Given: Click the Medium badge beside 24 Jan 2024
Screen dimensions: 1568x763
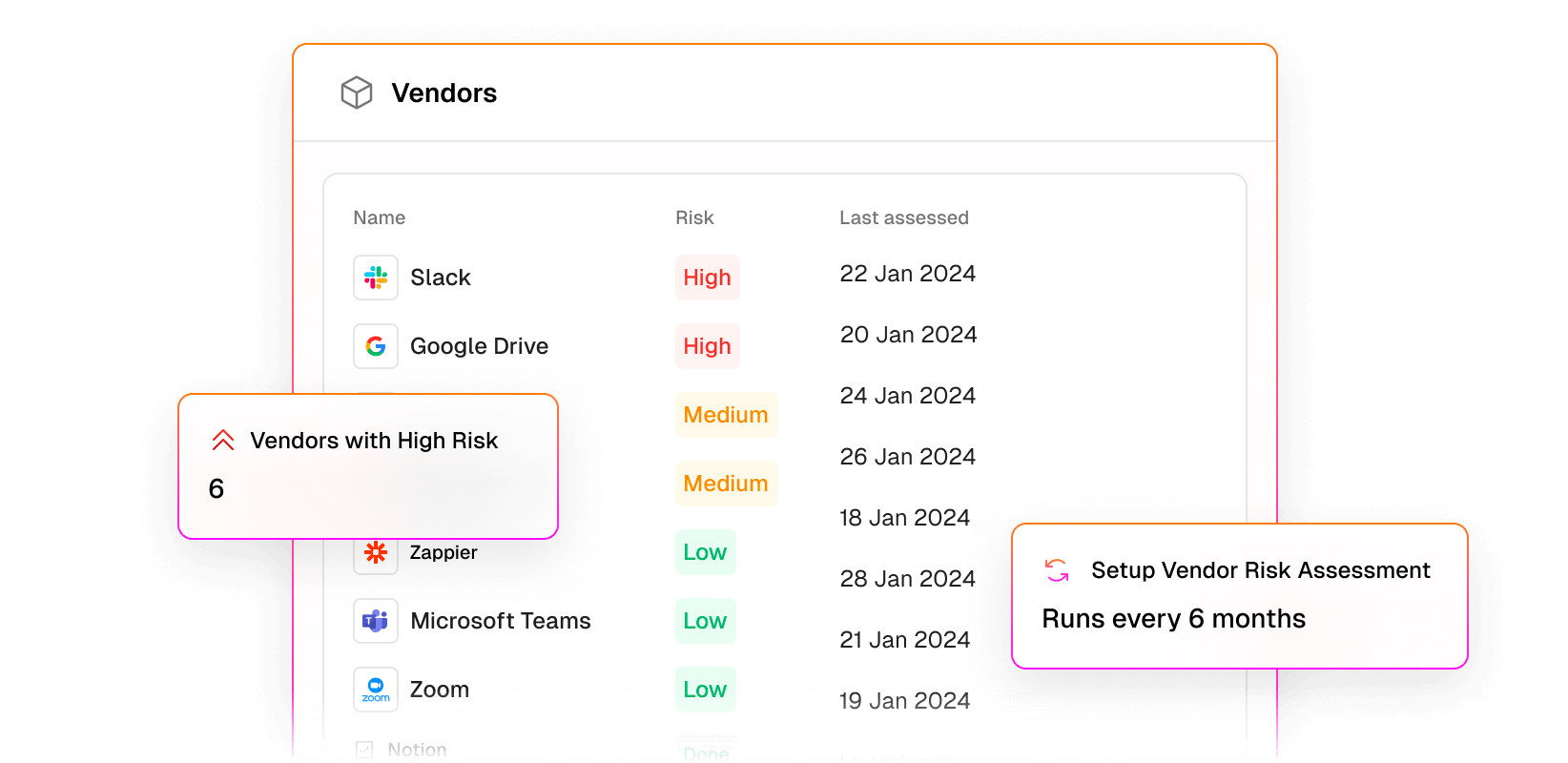Looking at the screenshot, I should [x=727, y=415].
